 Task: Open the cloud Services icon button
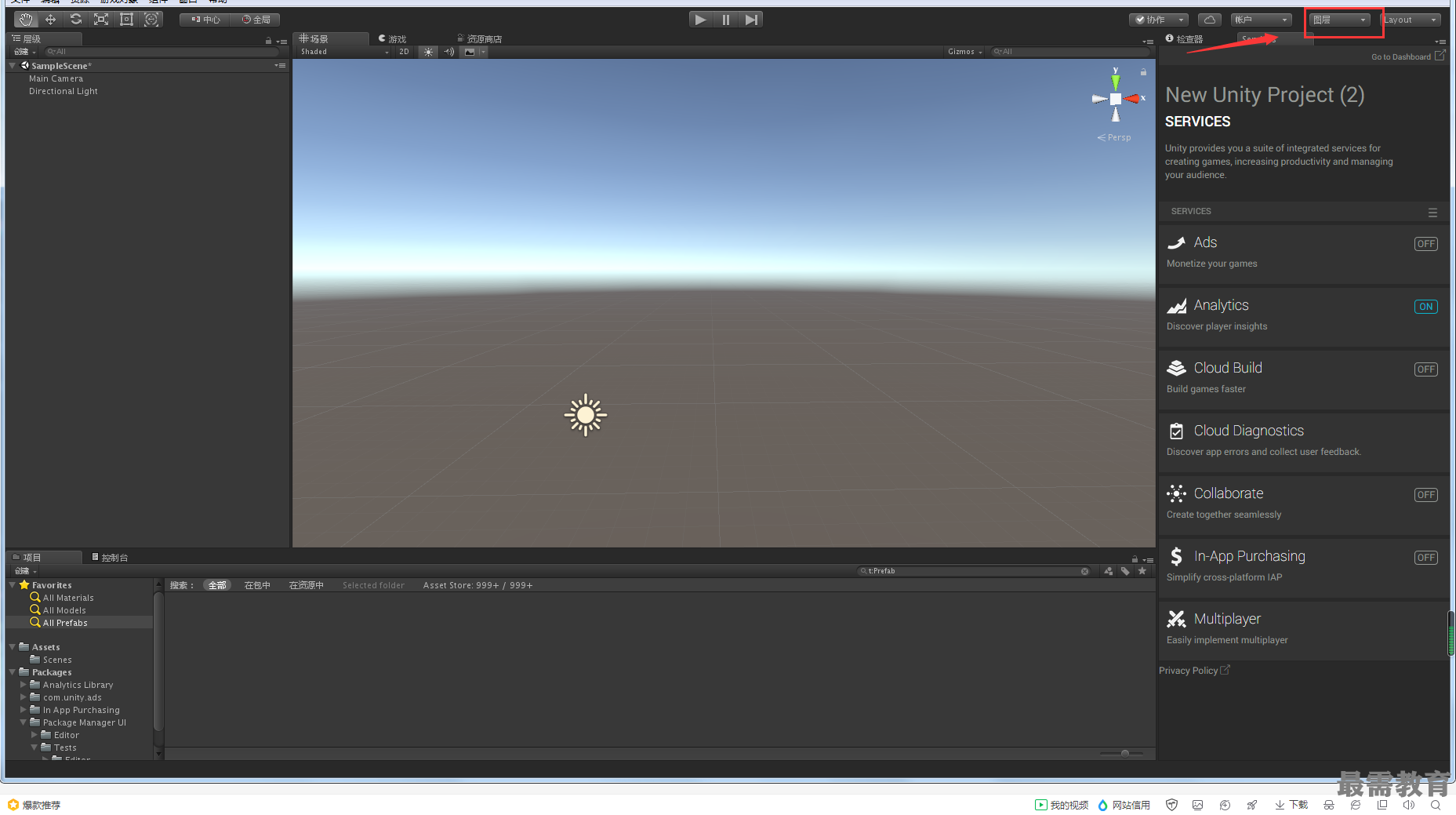pyautogui.click(x=1210, y=20)
